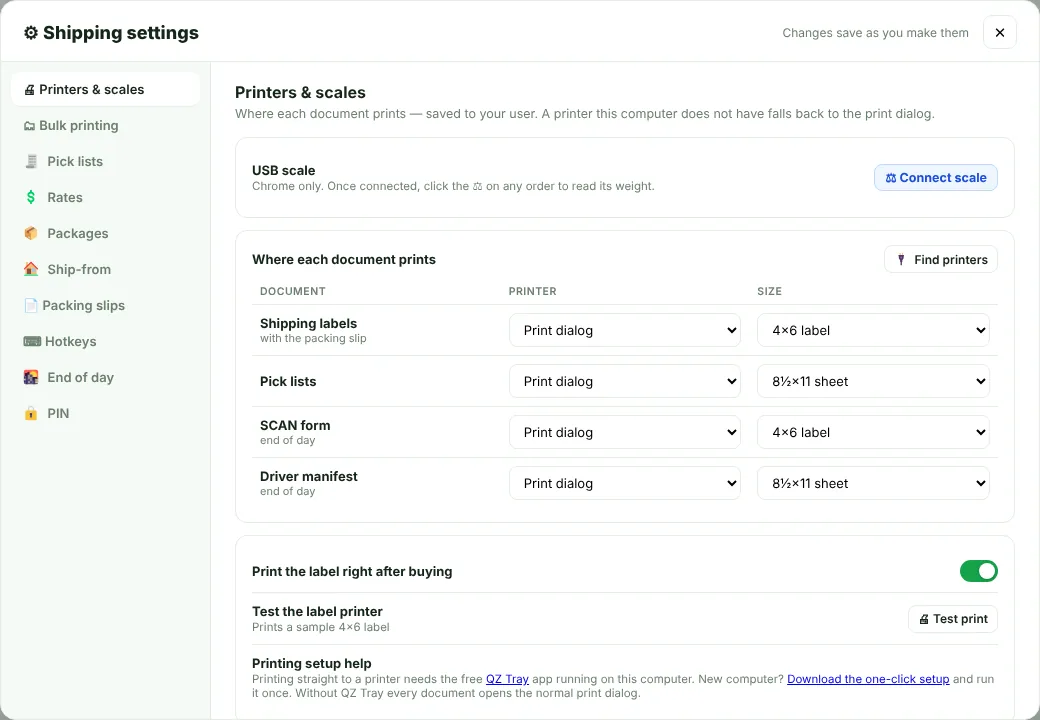
Task: Click the Find printers button
Action: (941, 259)
